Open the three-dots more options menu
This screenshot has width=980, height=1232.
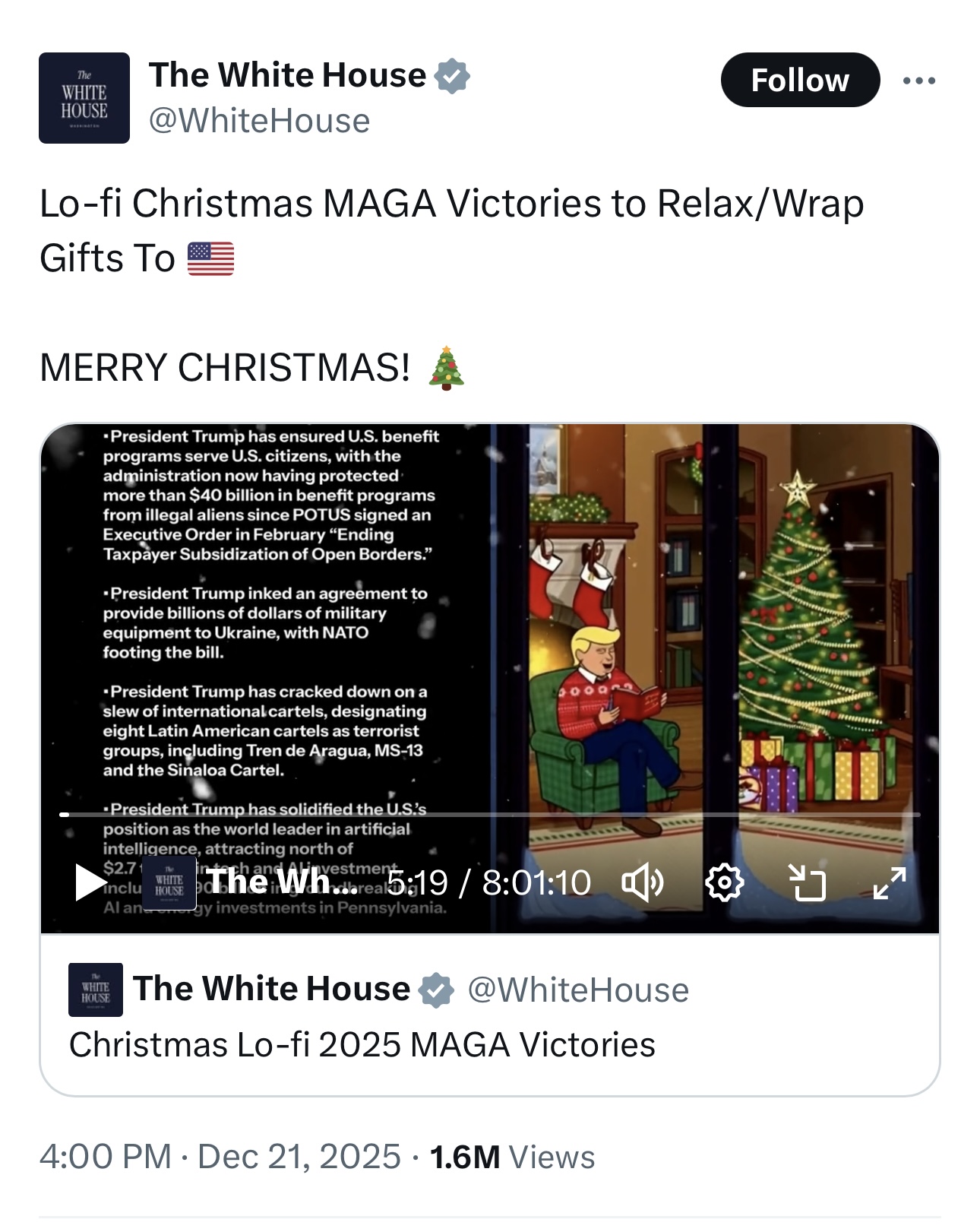tap(919, 81)
